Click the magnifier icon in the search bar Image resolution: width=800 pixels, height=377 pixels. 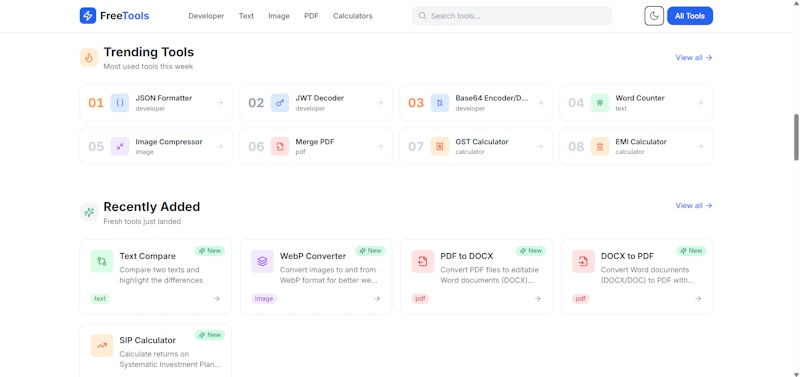tap(422, 16)
